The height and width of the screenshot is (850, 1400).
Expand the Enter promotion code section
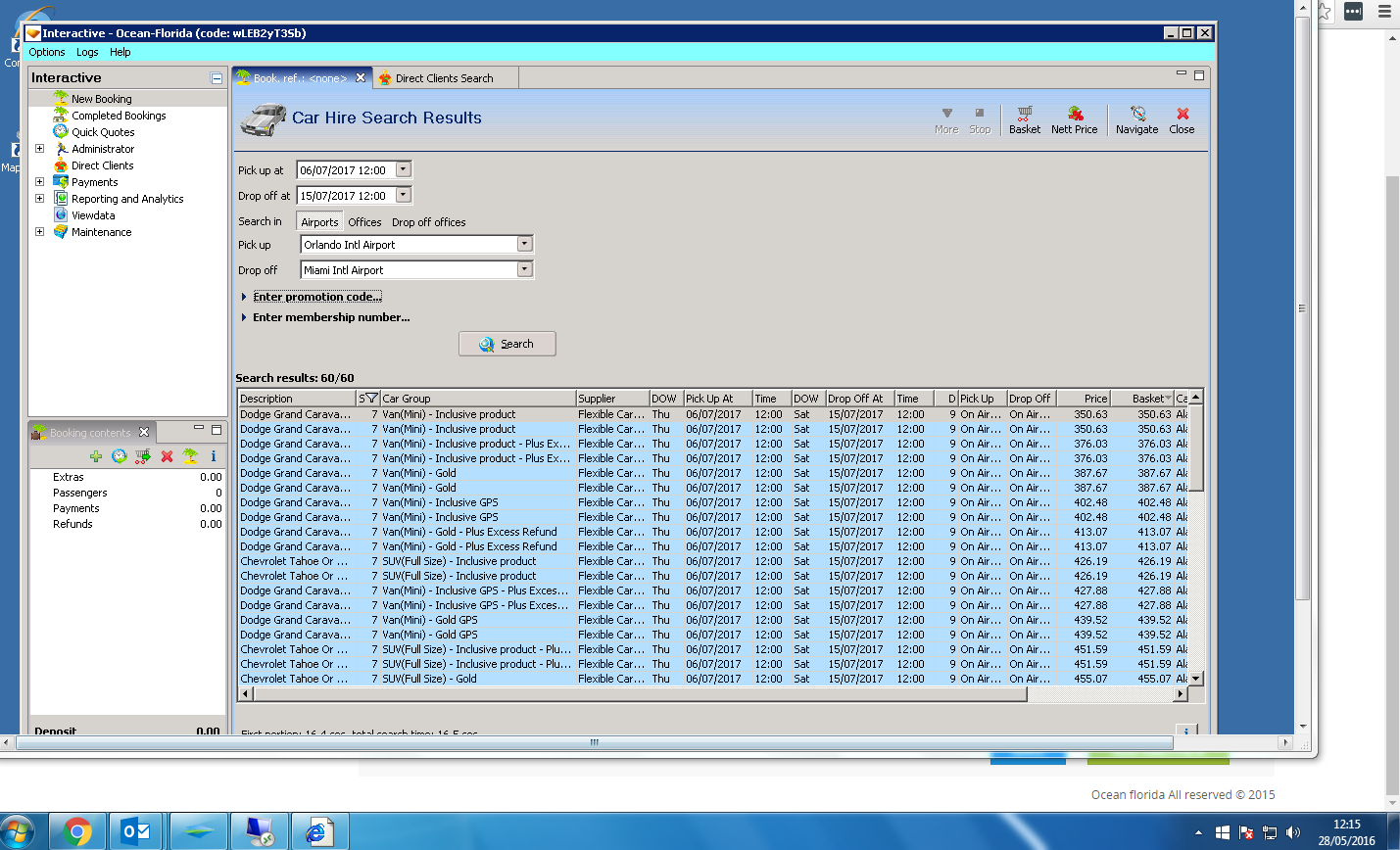tap(316, 297)
